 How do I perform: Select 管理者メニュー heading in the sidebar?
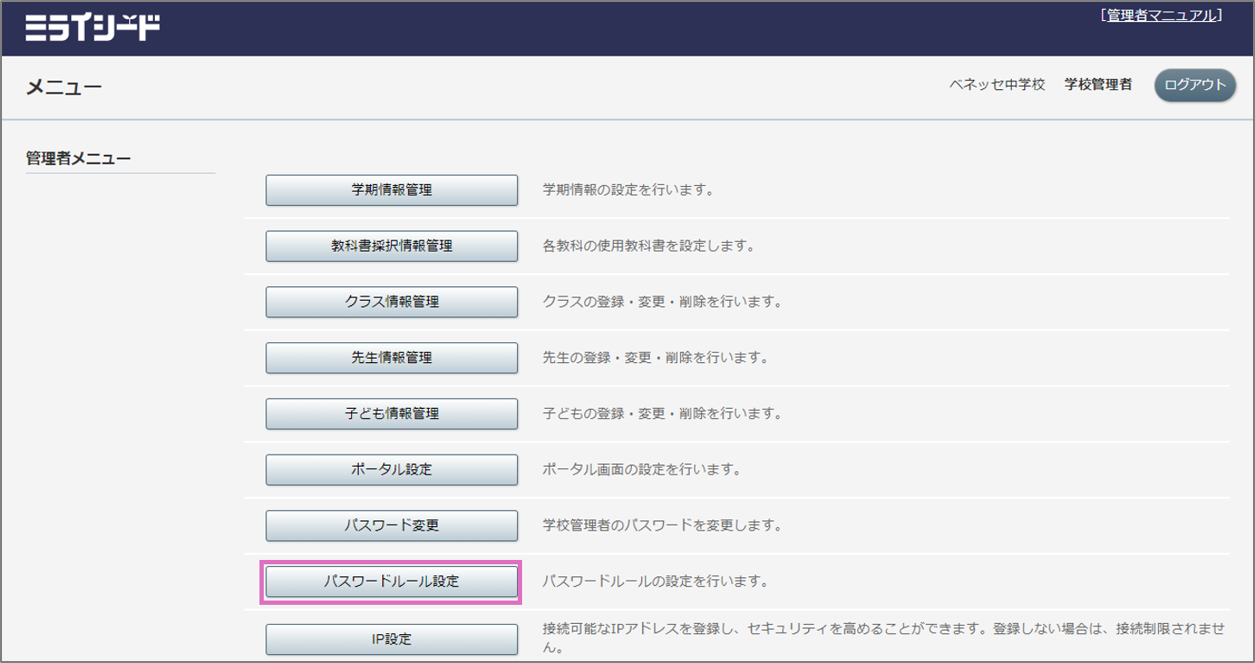[79, 158]
